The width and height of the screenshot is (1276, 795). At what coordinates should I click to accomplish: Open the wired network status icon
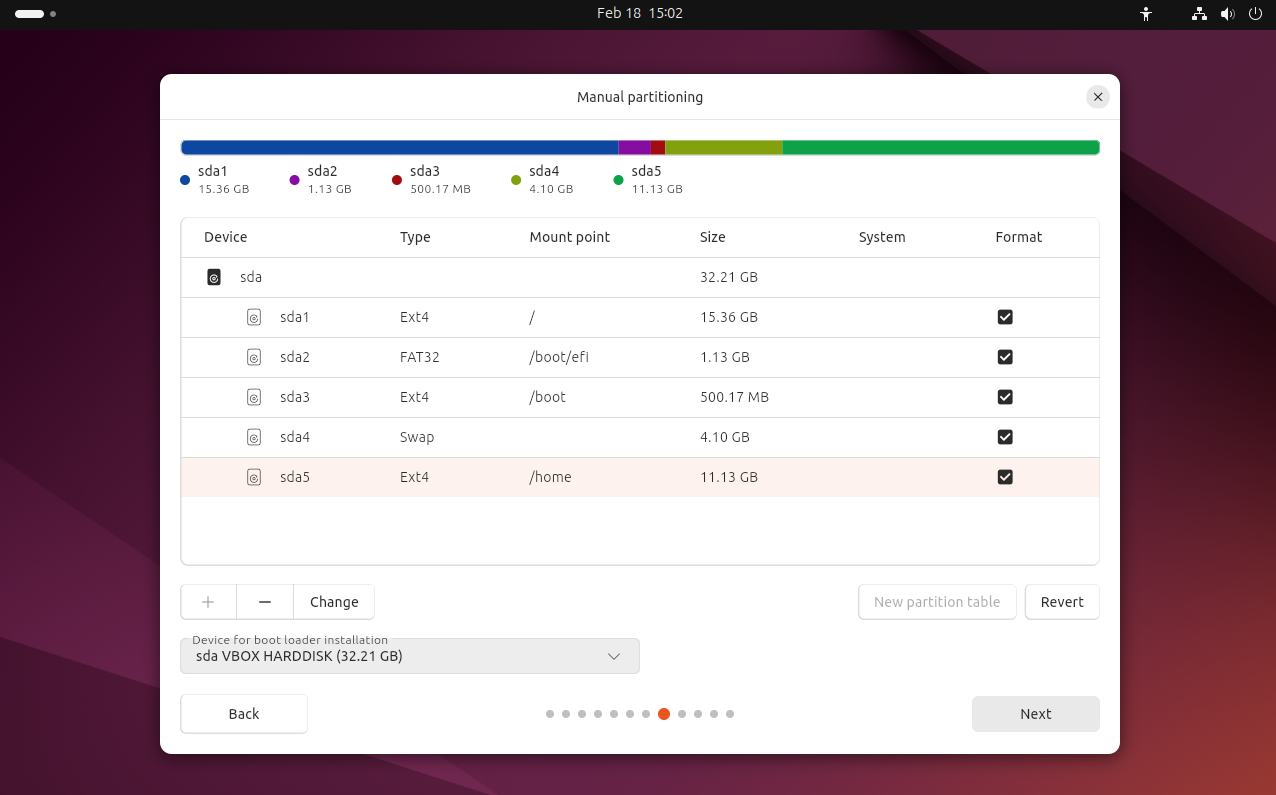click(x=1199, y=14)
